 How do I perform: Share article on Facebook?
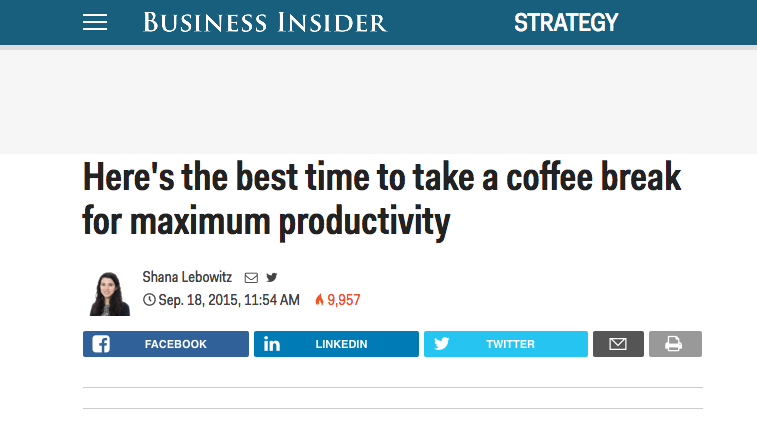pyautogui.click(x=166, y=344)
